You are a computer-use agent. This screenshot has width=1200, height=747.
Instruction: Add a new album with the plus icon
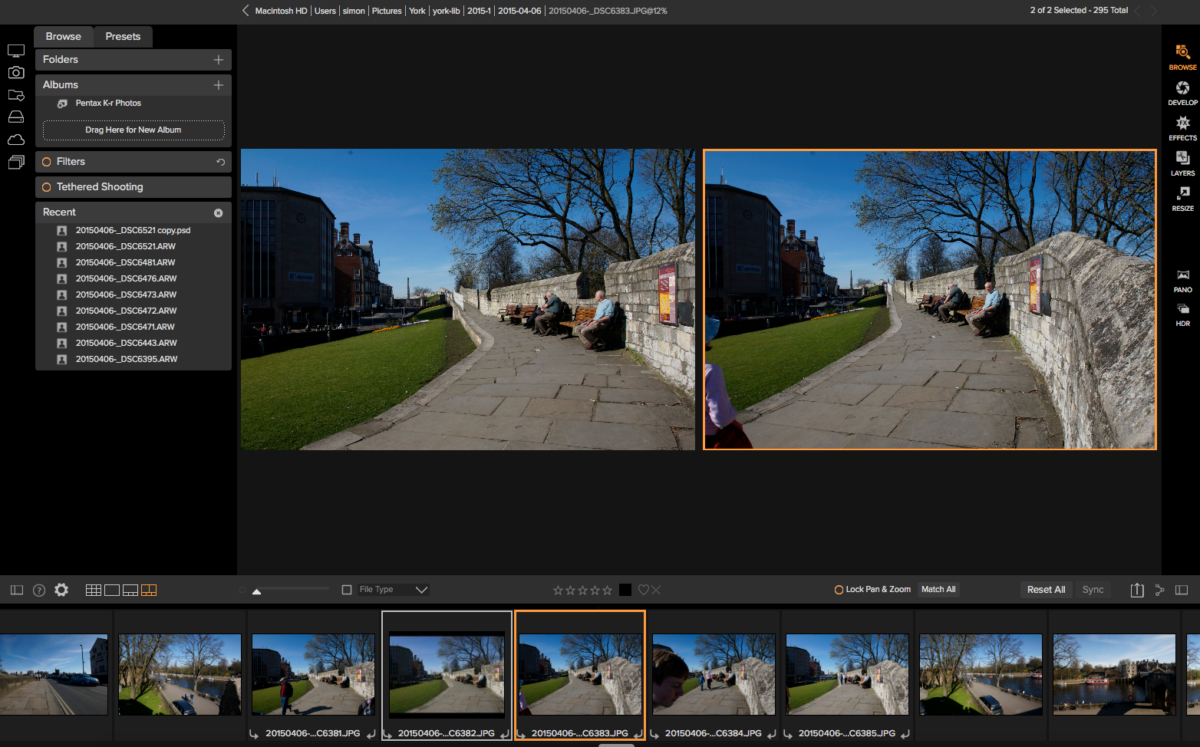point(218,85)
